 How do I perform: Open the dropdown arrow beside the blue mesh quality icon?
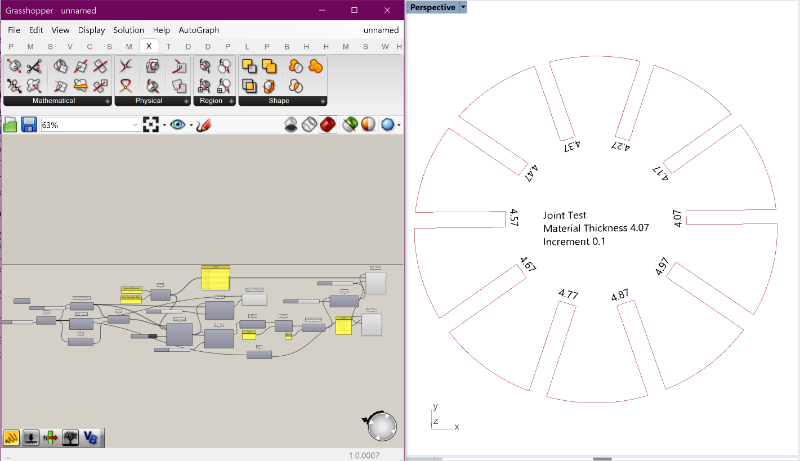coord(399,125)
